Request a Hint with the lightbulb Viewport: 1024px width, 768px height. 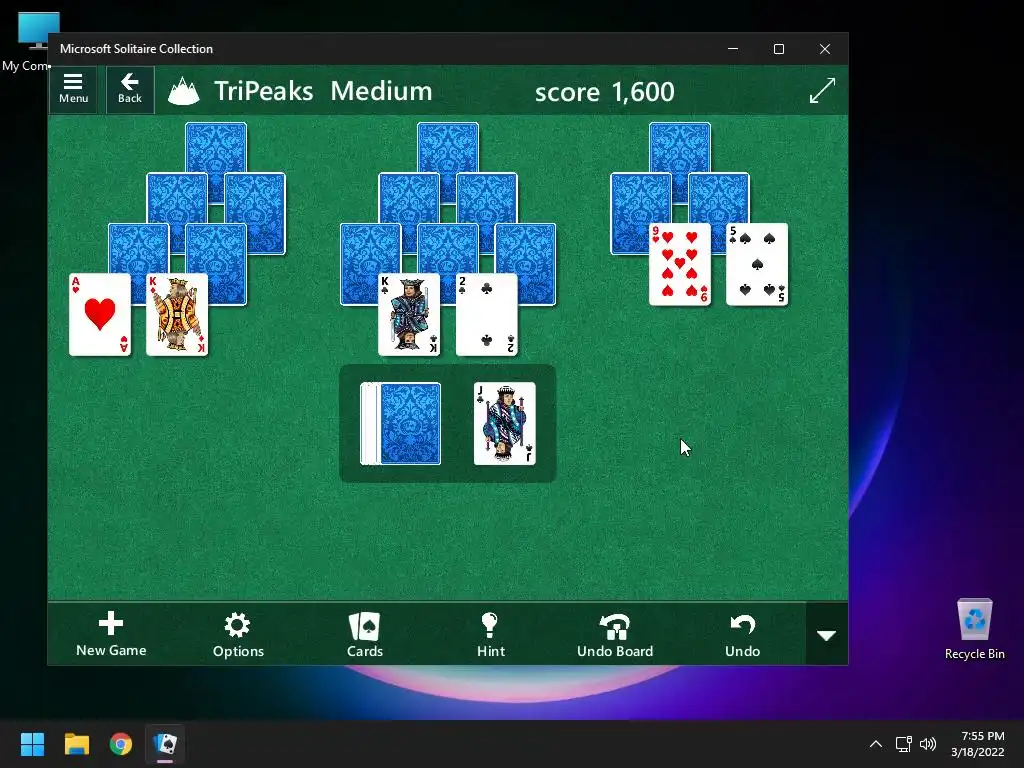click(490, 634)
